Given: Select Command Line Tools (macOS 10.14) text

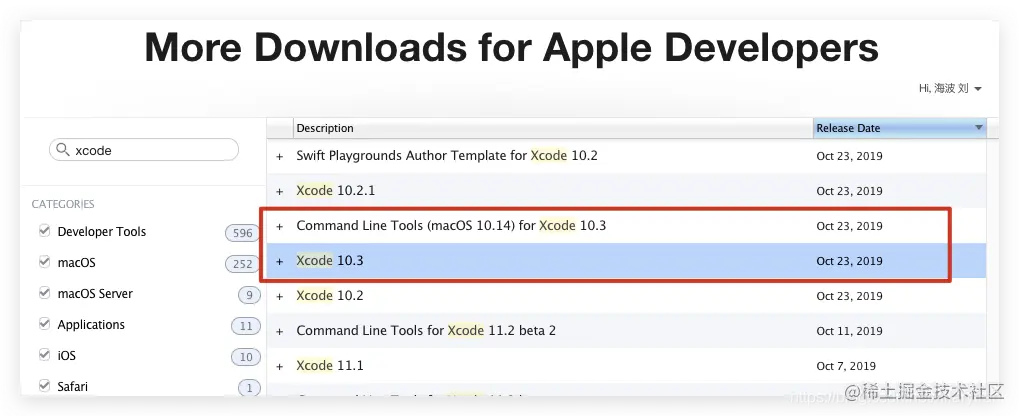Looking at the screenshot, I should pyautogui.click(x=451, y=226).
